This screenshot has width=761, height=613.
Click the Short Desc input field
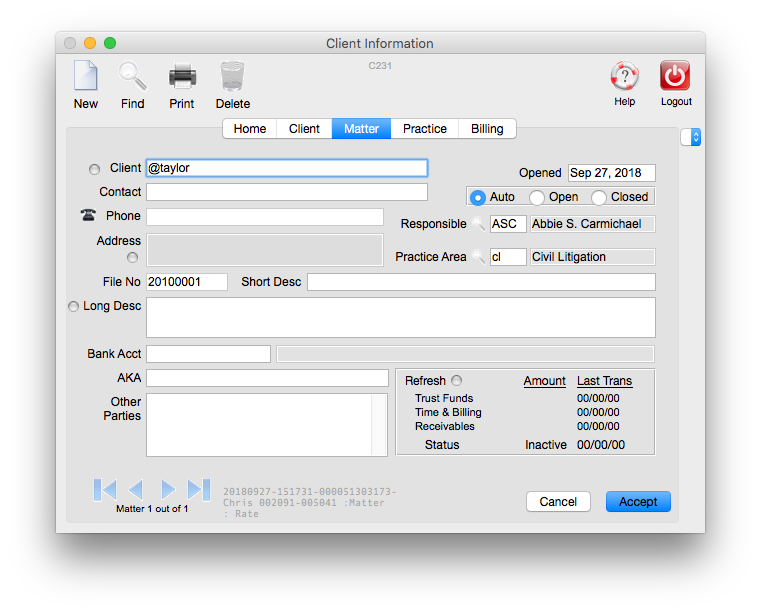pos(481,282)
